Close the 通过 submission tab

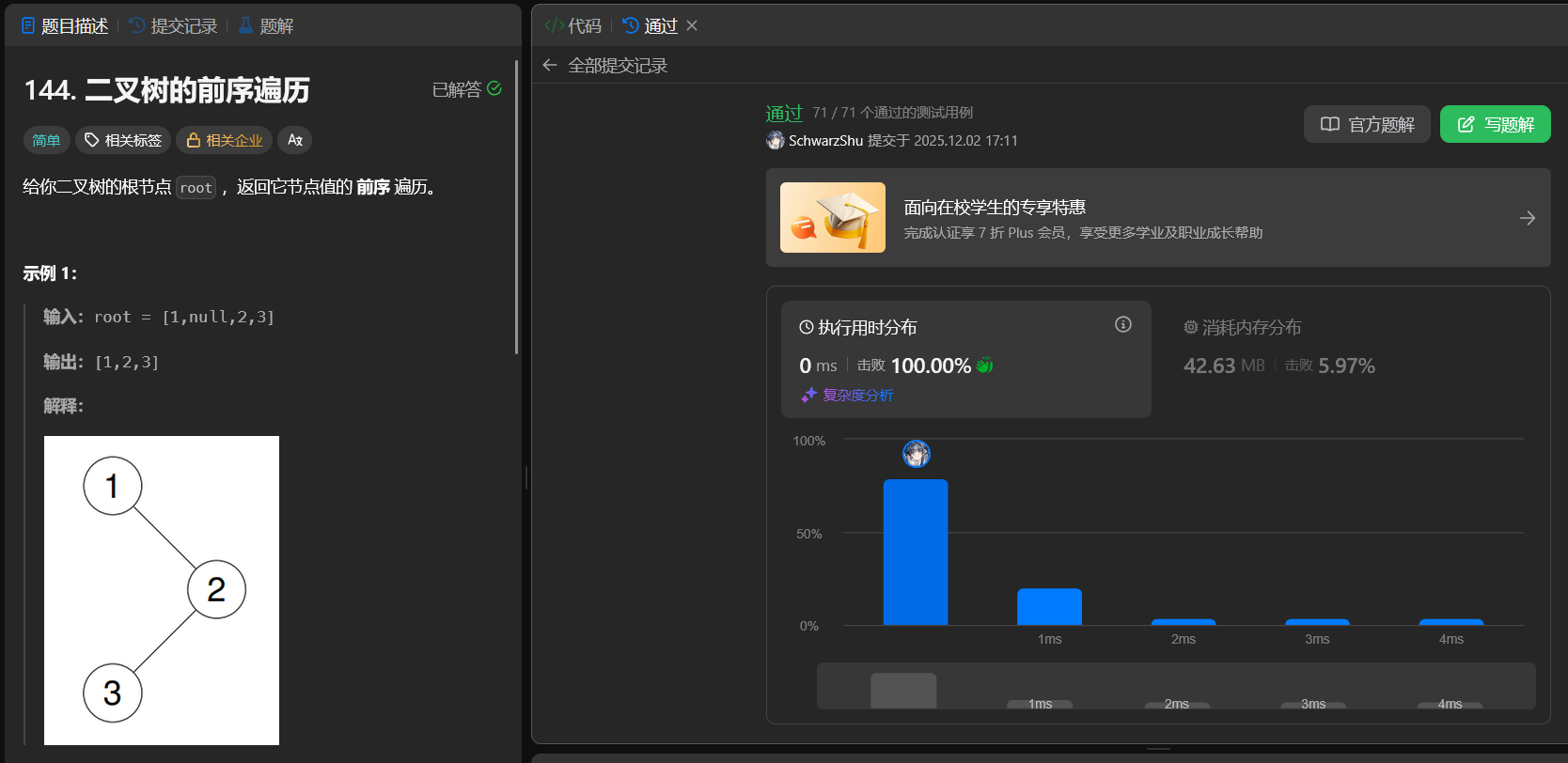[692, 25]
